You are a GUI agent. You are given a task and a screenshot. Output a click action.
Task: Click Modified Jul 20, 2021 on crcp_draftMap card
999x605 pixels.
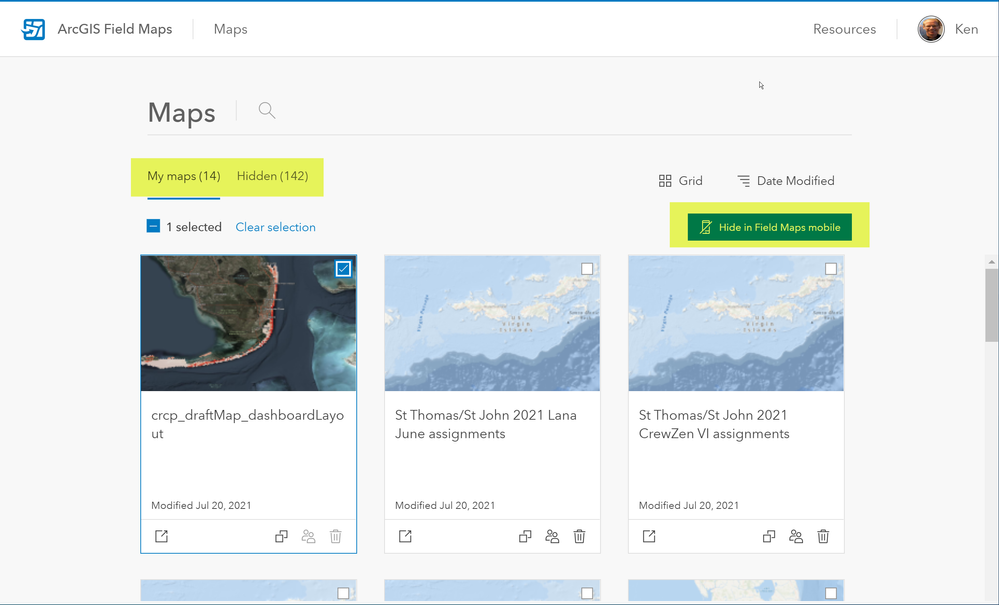point(201,506)
